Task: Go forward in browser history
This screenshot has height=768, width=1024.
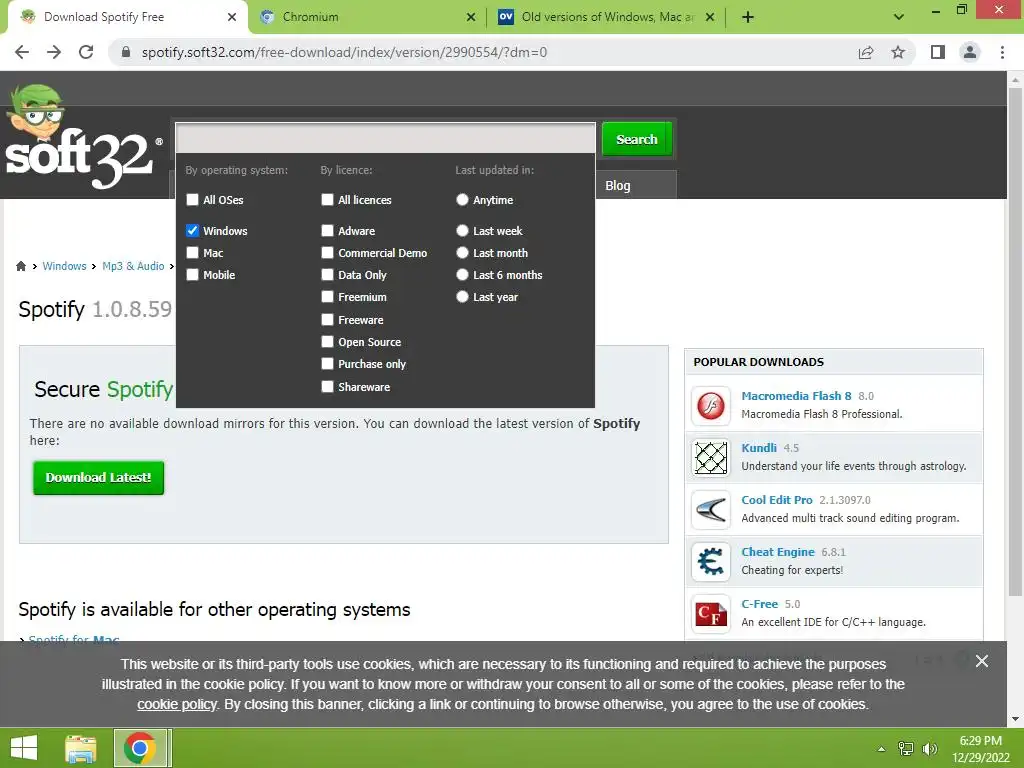Action: pos(54,52)
